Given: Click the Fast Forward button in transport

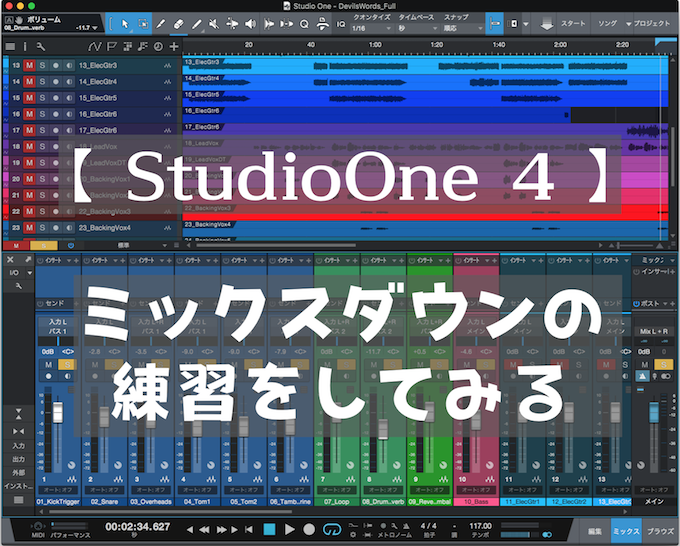Looking at the screenshot, I should (x=221, y=530).
